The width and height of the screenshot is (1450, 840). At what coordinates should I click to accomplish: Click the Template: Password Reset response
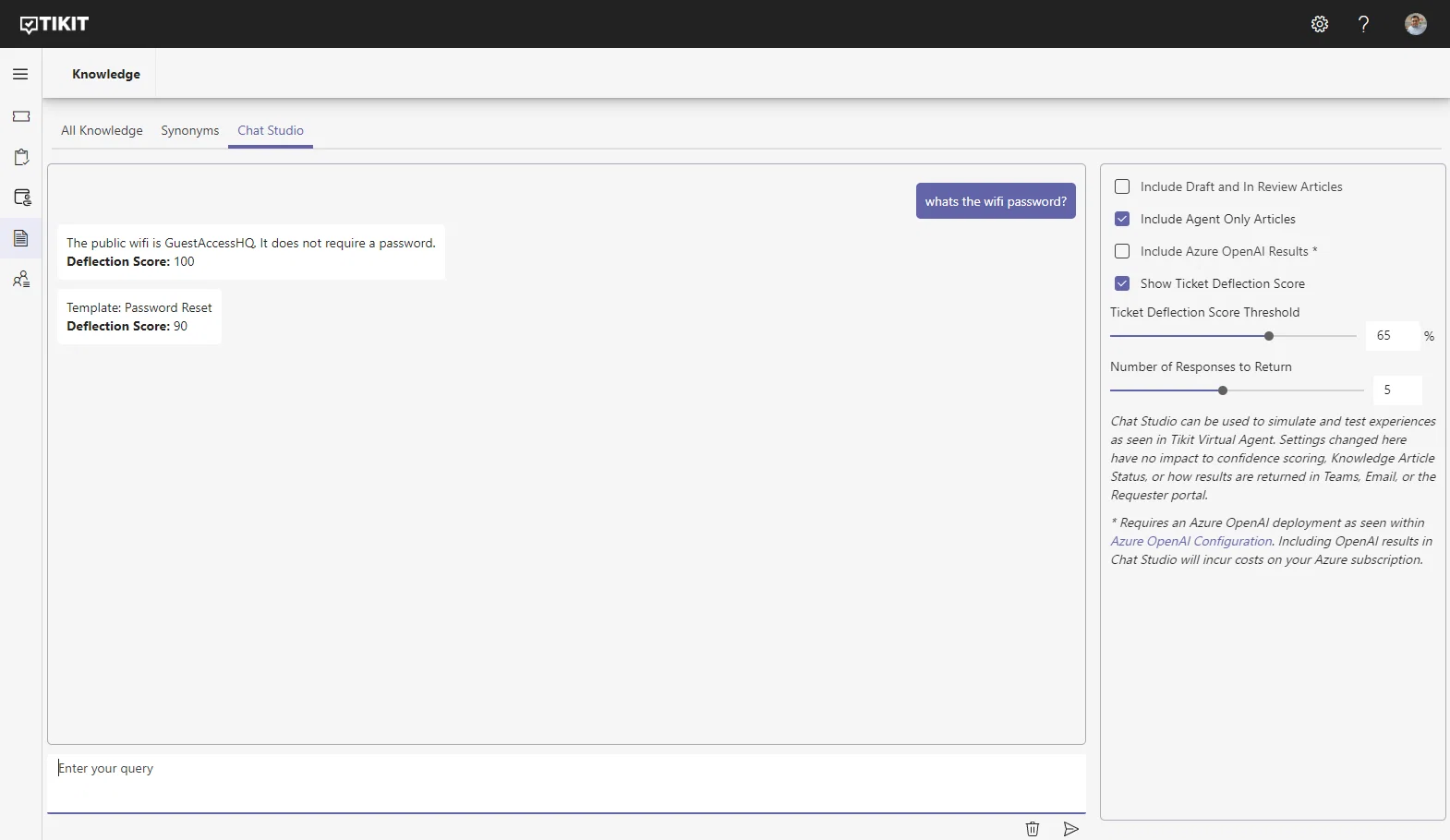[x=139, y=317]
